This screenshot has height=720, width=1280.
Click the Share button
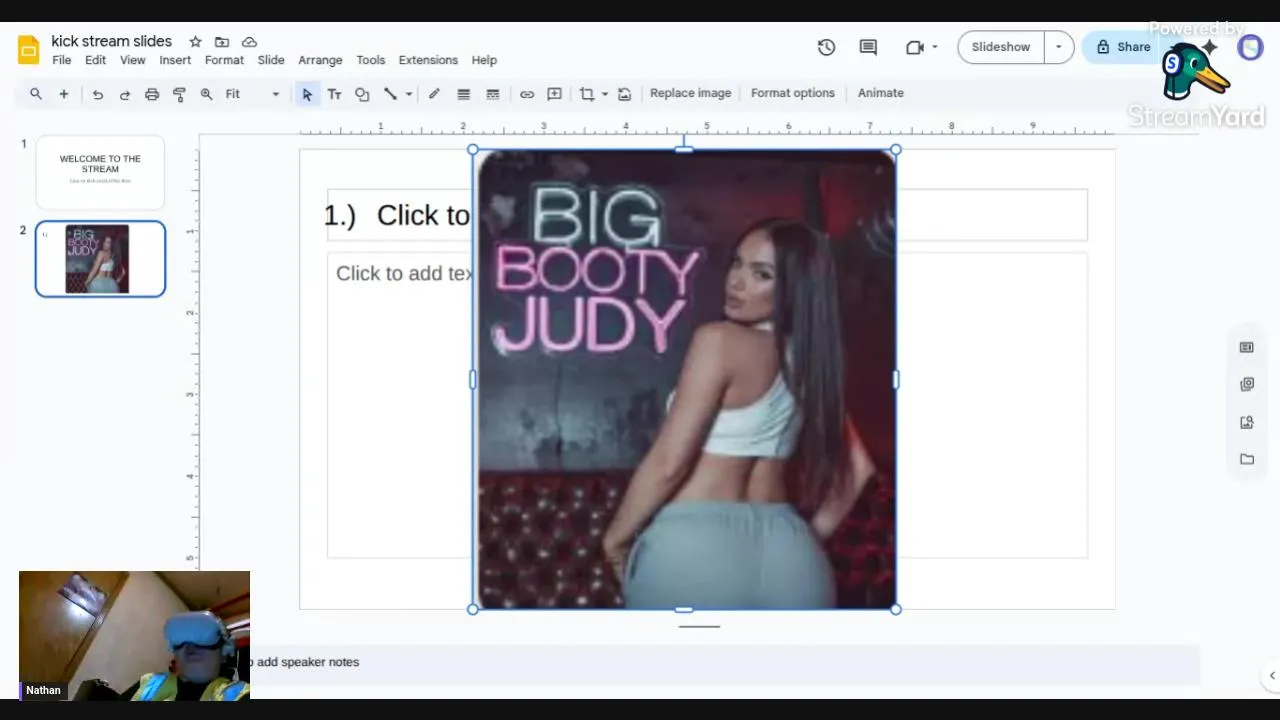[x=1123, y=47]
